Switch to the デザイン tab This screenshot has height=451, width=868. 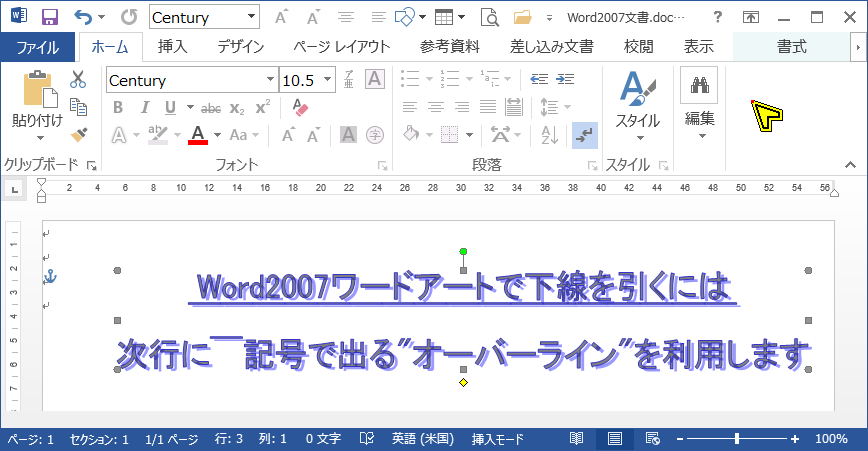pos(241,47)
